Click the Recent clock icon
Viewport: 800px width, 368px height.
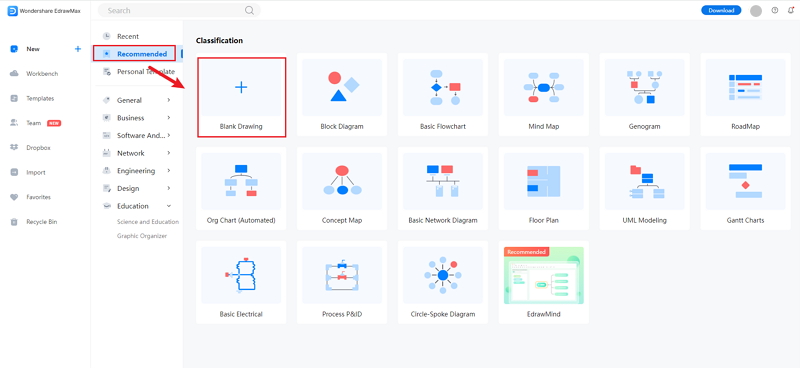tap(107, 36)
